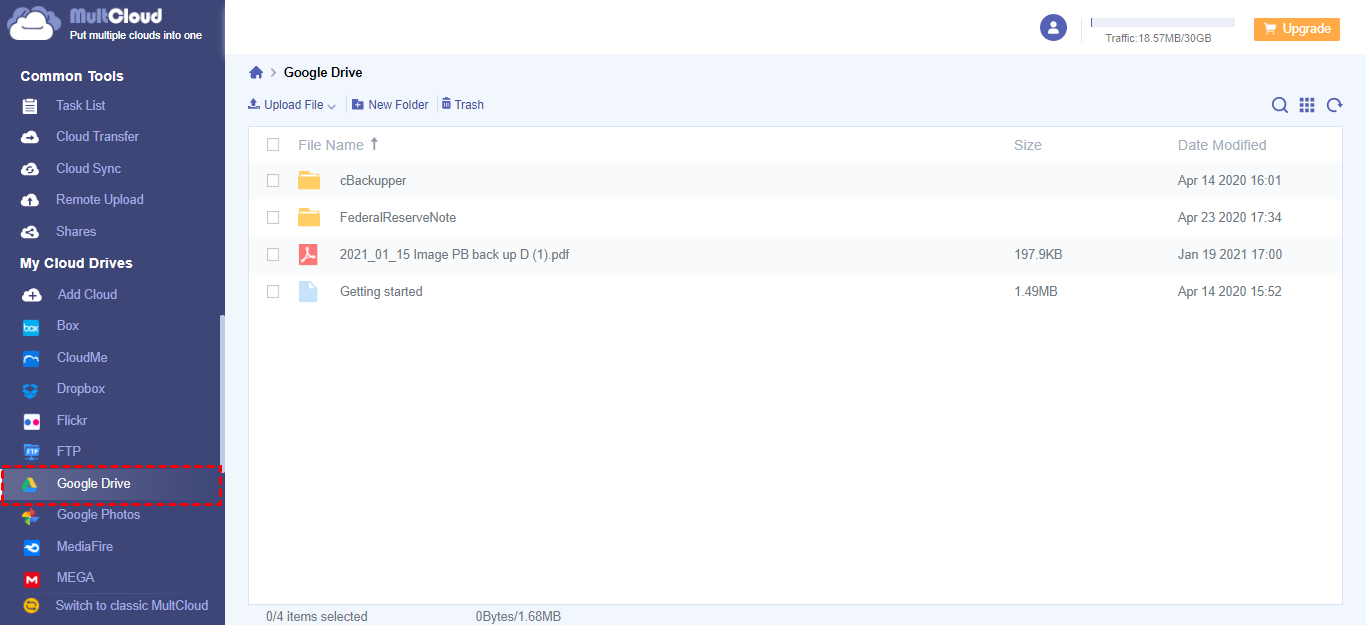
Task: Select Box drive label
Action: pos(68,325)
